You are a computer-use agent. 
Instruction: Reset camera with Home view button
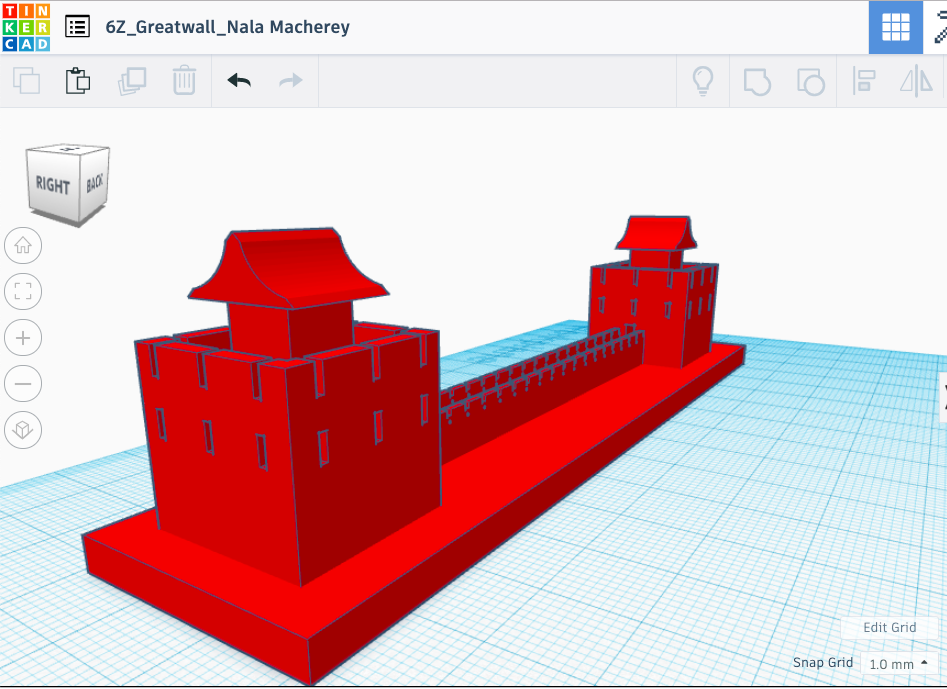[x=23, y=245]
